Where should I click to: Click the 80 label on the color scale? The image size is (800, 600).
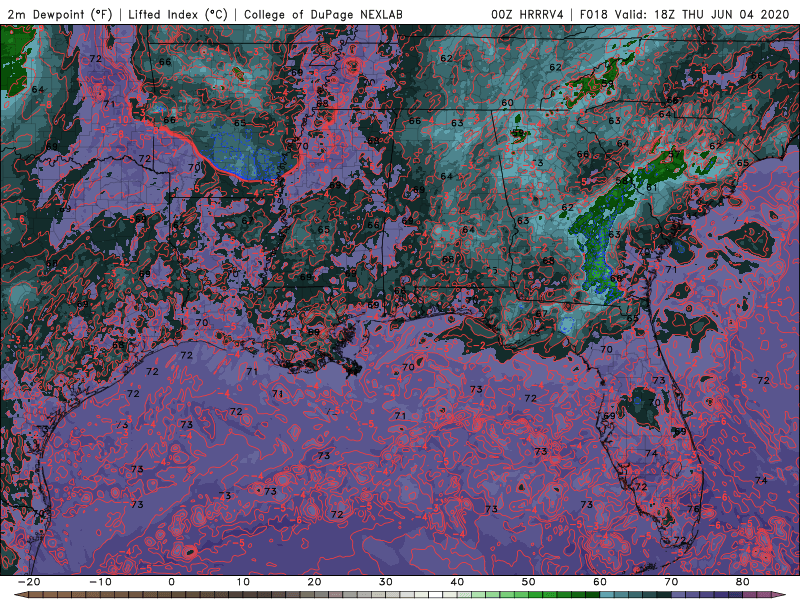[x=743, y=582]
